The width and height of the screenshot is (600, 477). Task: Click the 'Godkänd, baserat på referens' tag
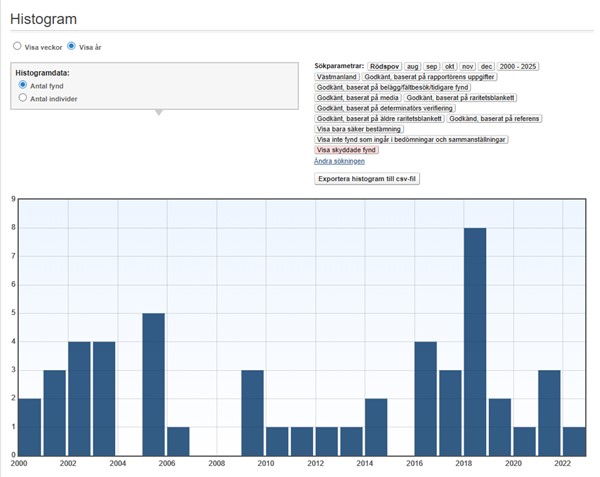494,119
